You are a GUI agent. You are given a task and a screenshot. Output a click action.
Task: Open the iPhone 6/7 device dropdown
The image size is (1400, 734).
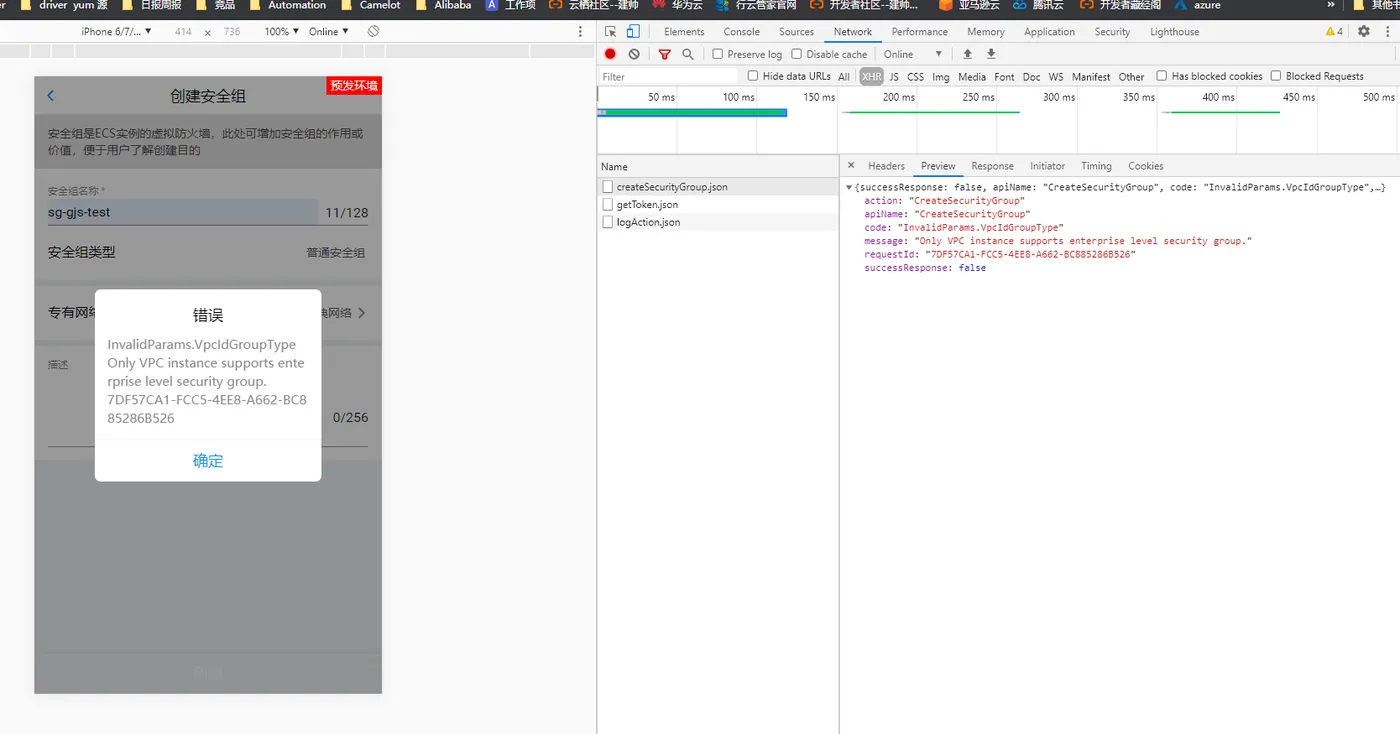coord(116,32)
